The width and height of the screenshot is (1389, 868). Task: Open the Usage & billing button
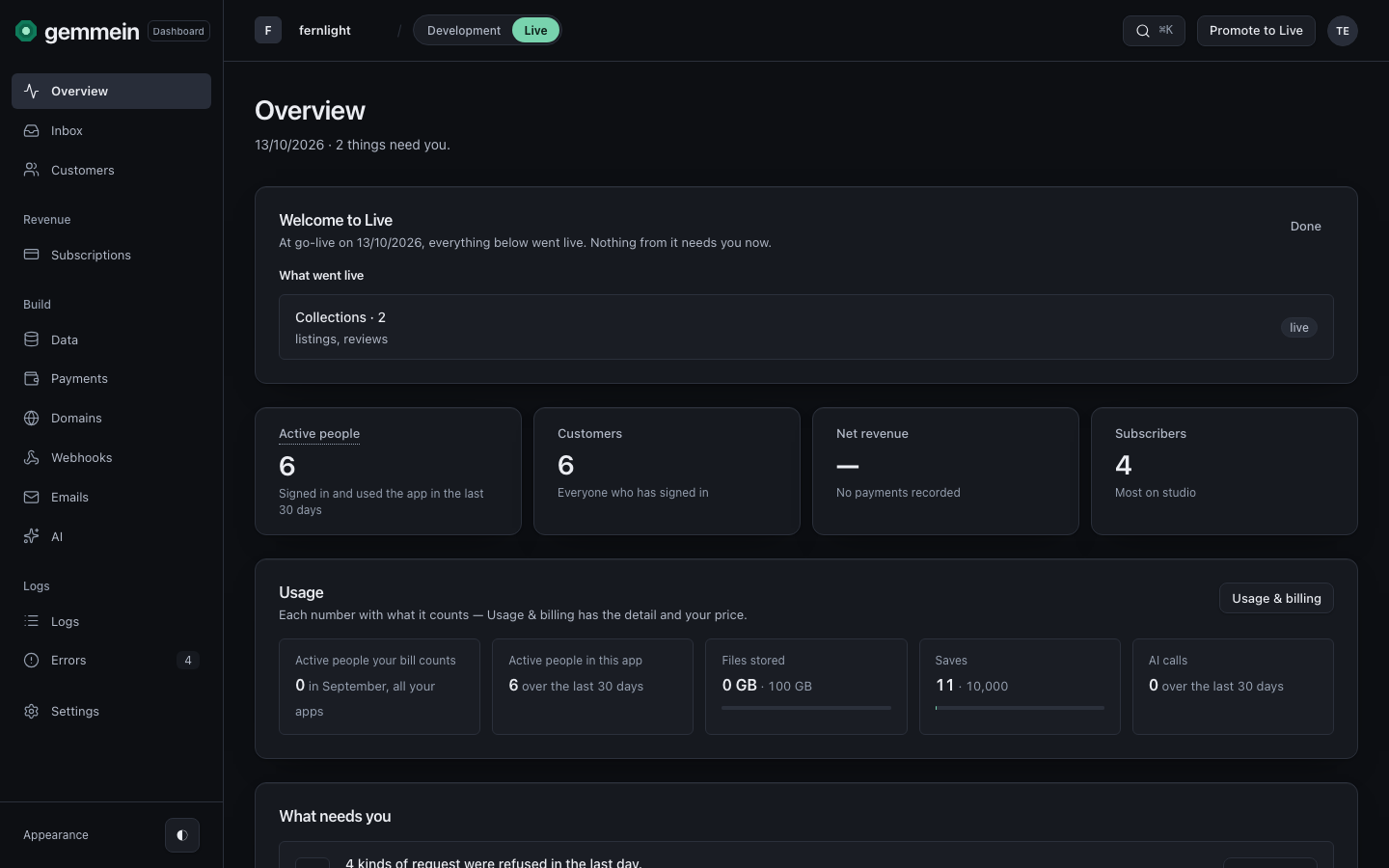coord(1276,598)
